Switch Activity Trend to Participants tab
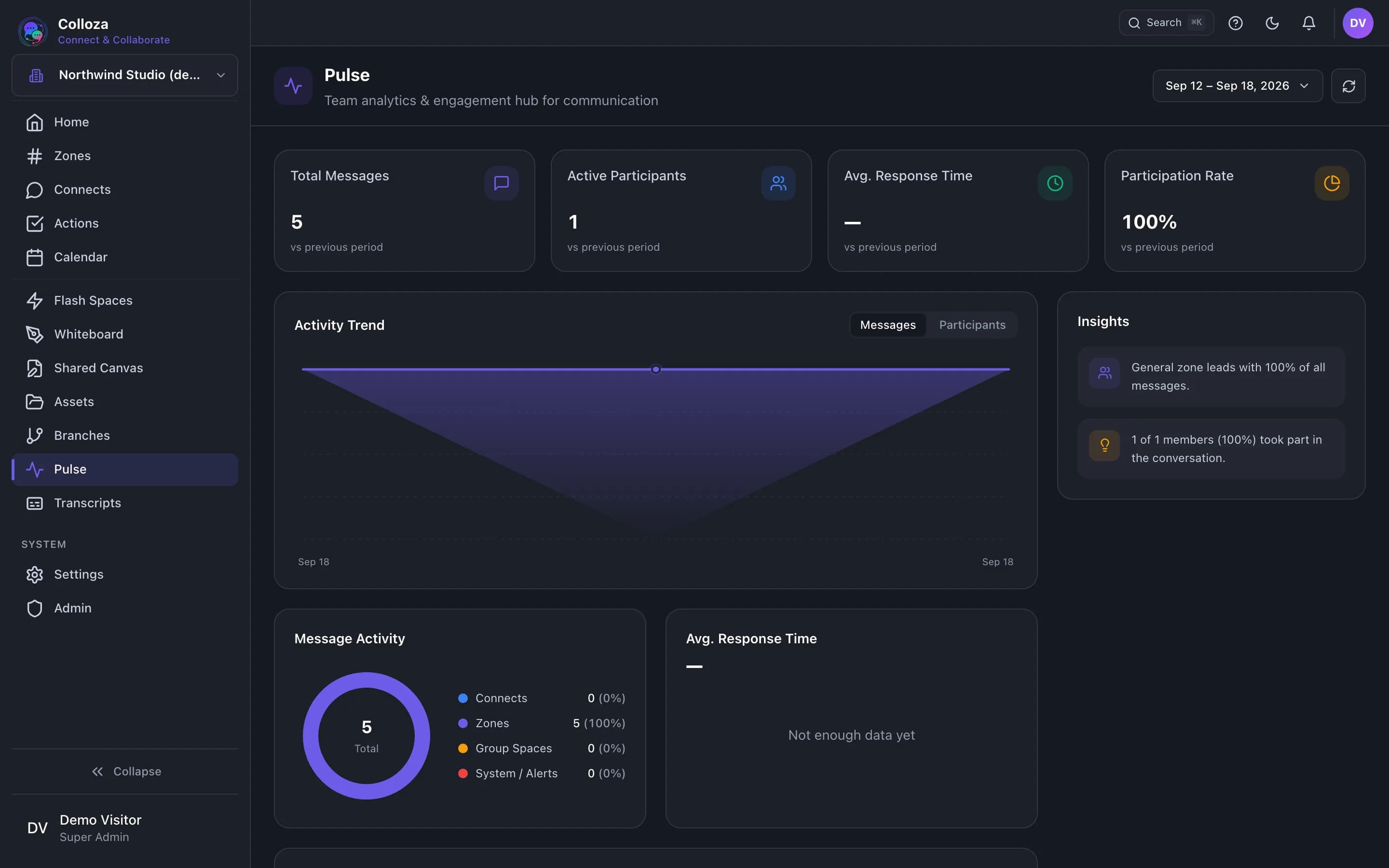1389x868 pixels. pyautogui.click(x=972, y=325)
